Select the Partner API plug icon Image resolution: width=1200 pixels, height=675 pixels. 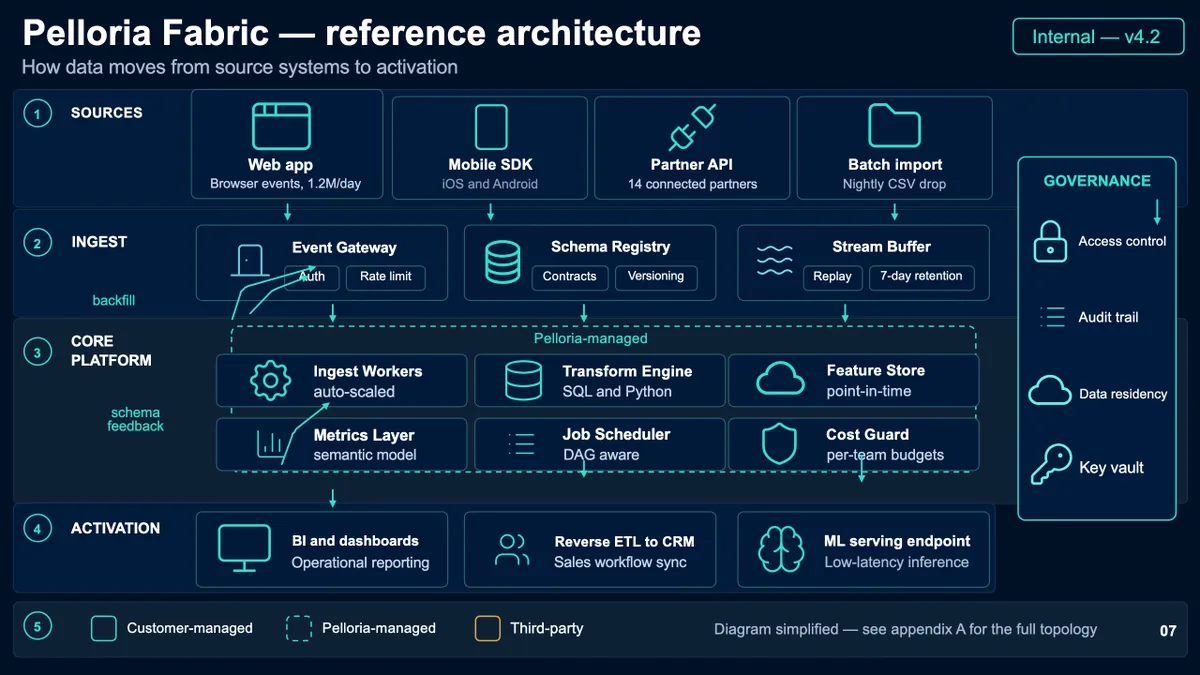point(692,127)
